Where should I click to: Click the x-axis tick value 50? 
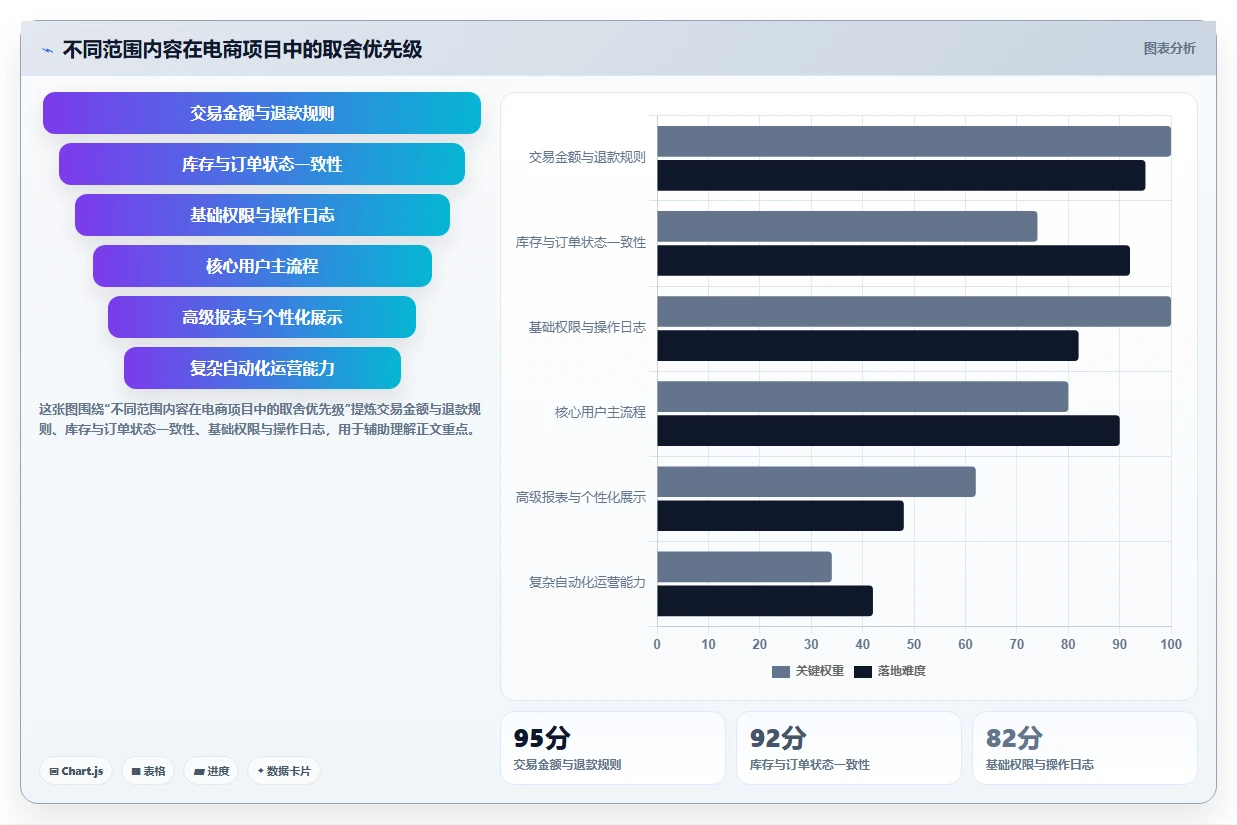tap(914, 644)
